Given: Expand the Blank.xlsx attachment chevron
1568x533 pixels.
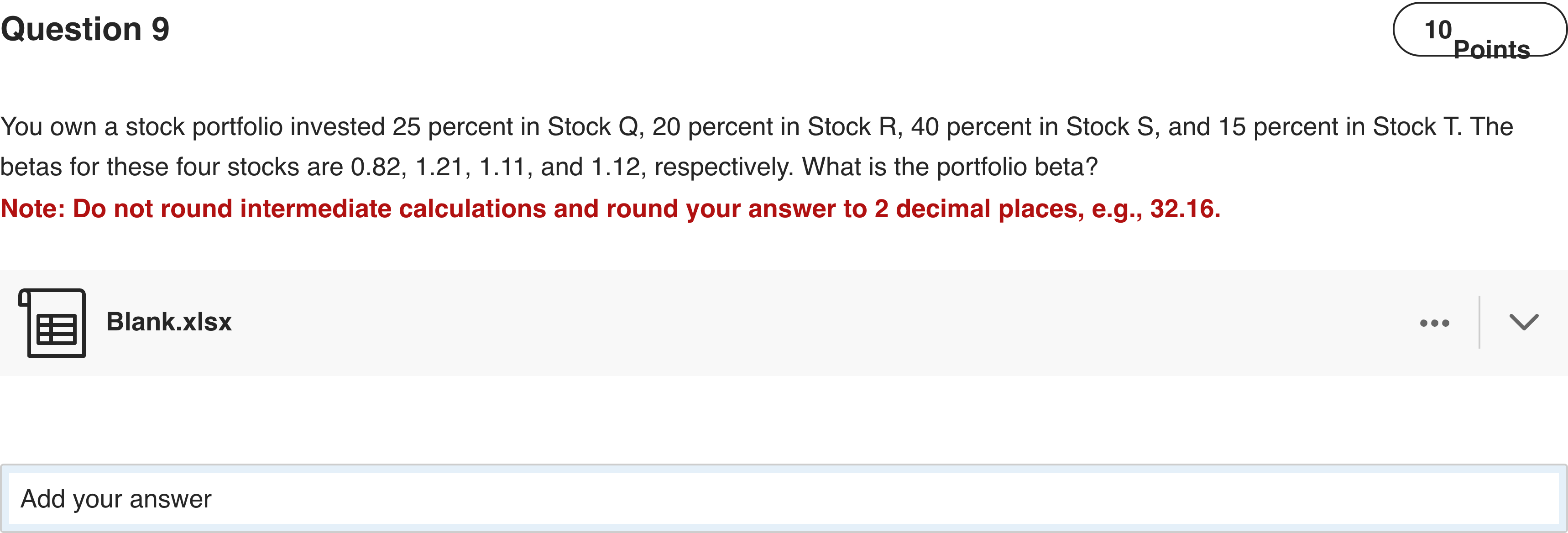Looking at the screenshot, I should coord(1524,323).
